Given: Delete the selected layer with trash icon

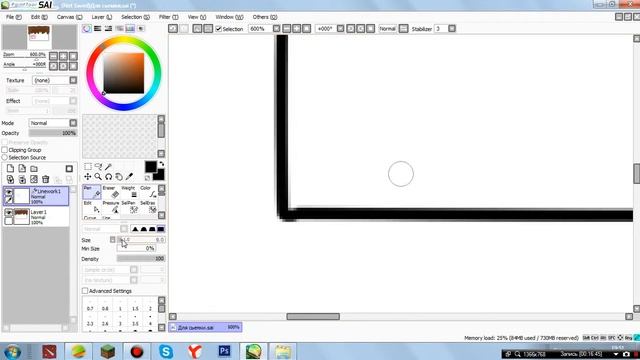Looking at the screenshot, I should point(46,179).
